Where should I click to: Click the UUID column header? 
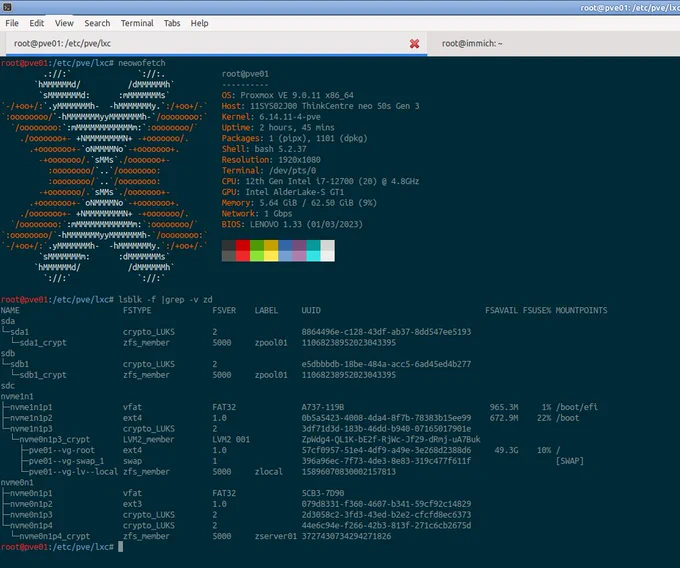point(311,310)
